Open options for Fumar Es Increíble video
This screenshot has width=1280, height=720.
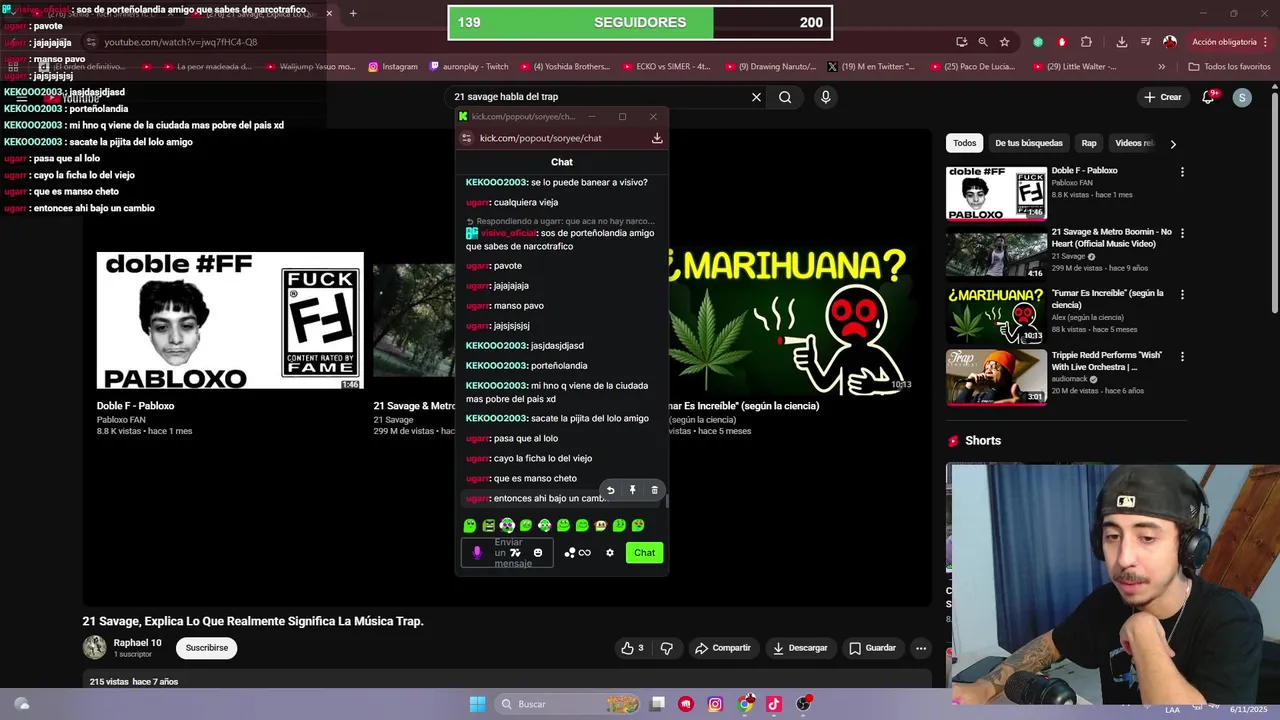(1182, 295)
